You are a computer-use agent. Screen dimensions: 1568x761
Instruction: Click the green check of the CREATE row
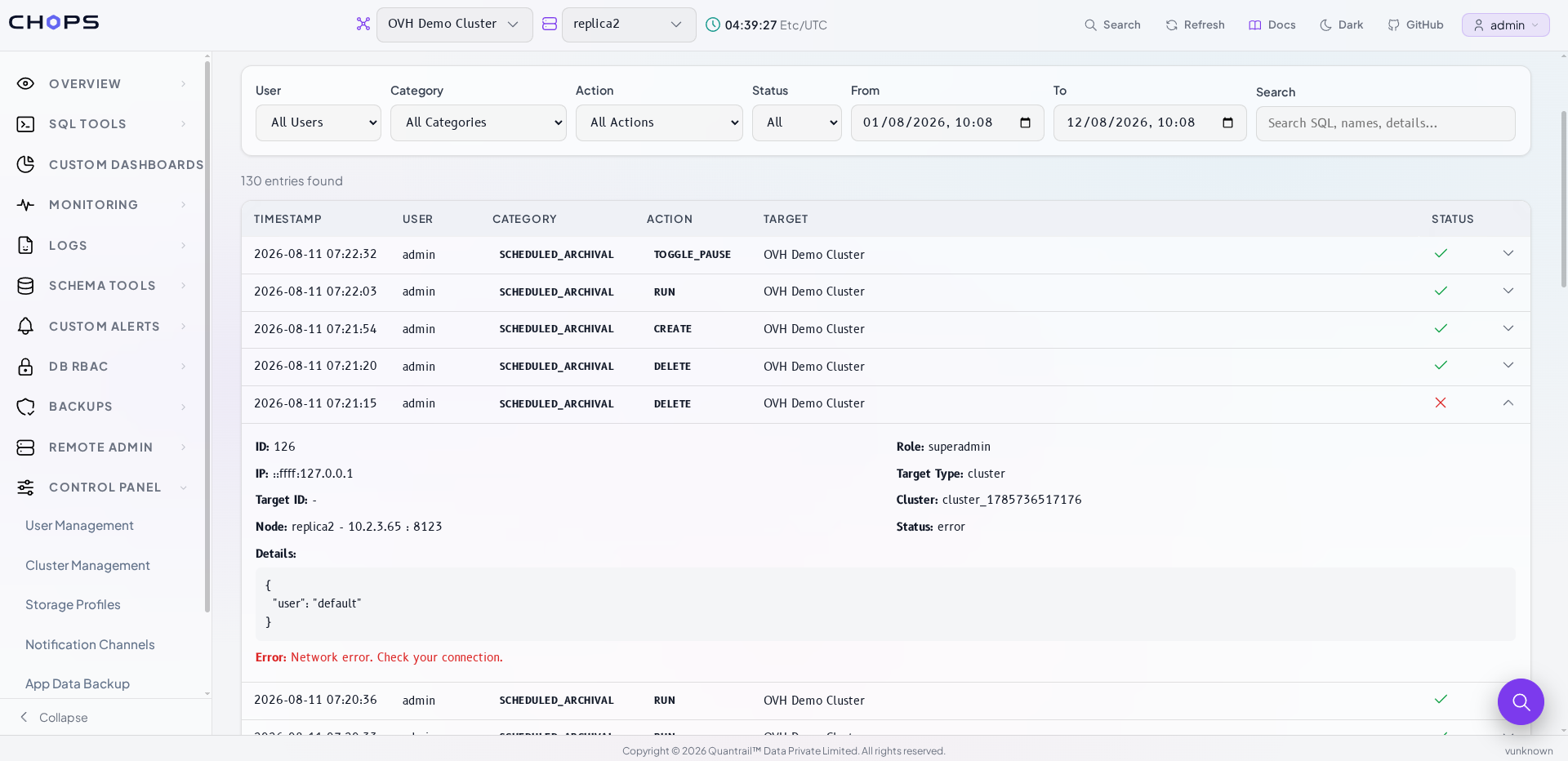click(1441, 328)
